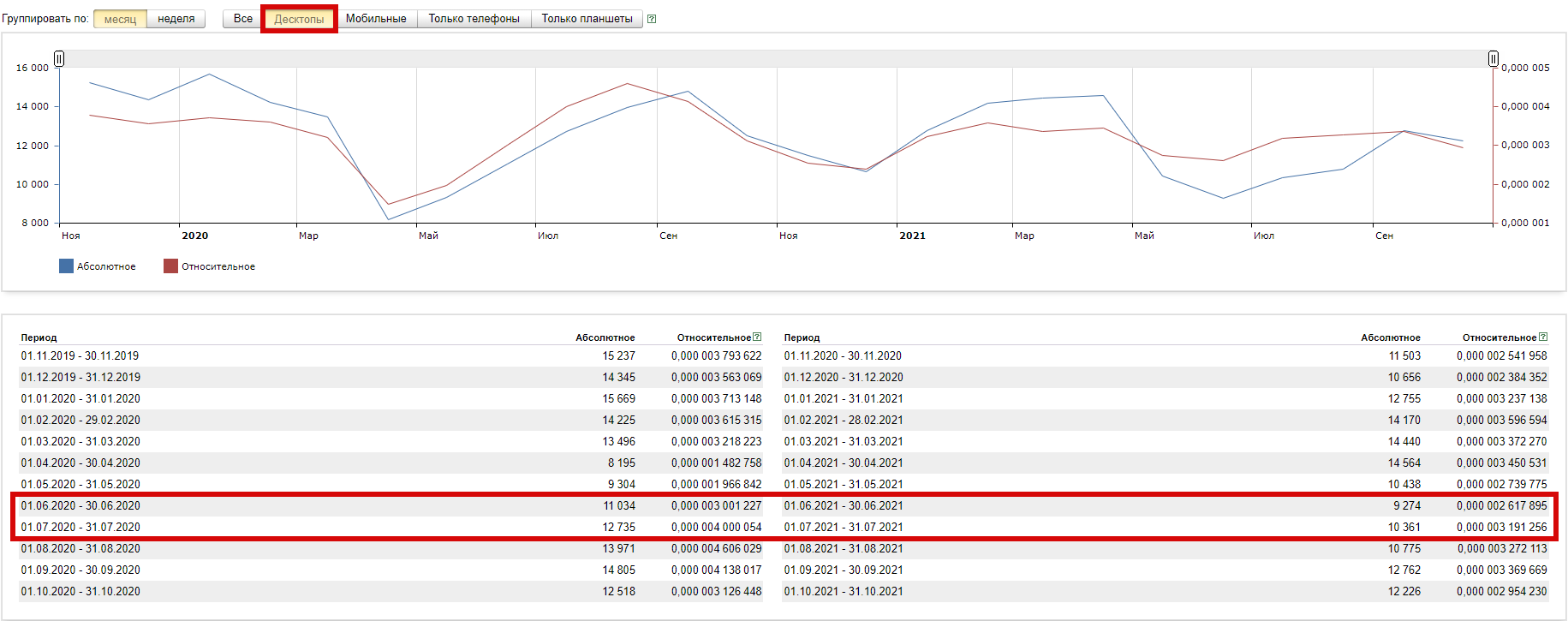1568x621 pixels.
Task: Select period 01.06.2021 - 30.06.2021
Action: click(x=844, y=505)
